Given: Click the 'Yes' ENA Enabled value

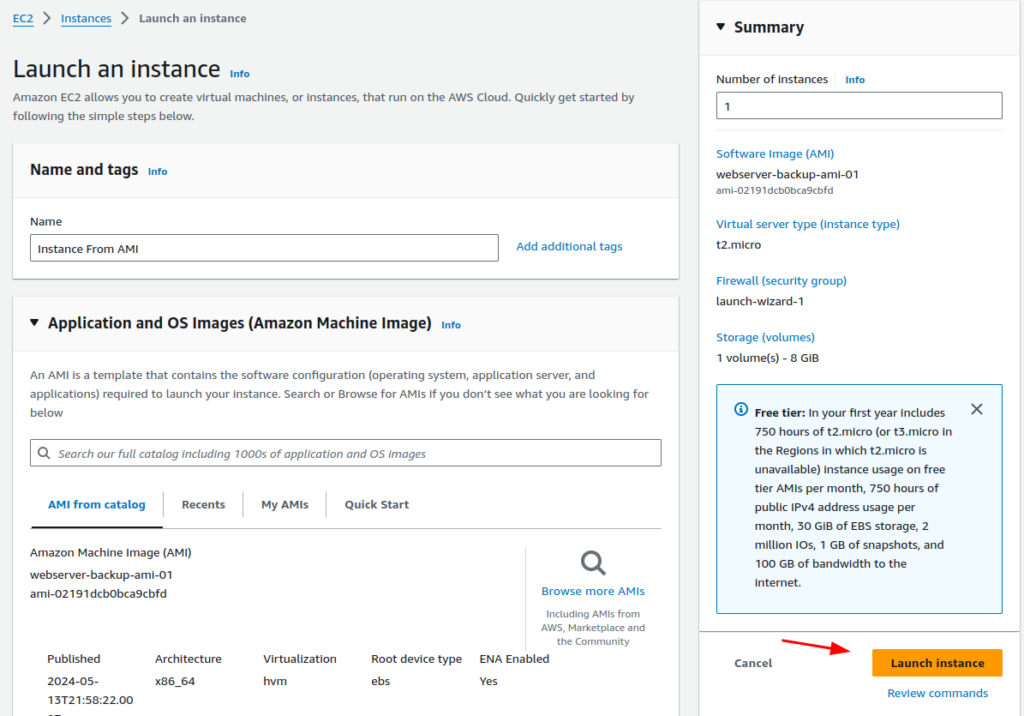Looking at the screenshot, I should 488,681.
